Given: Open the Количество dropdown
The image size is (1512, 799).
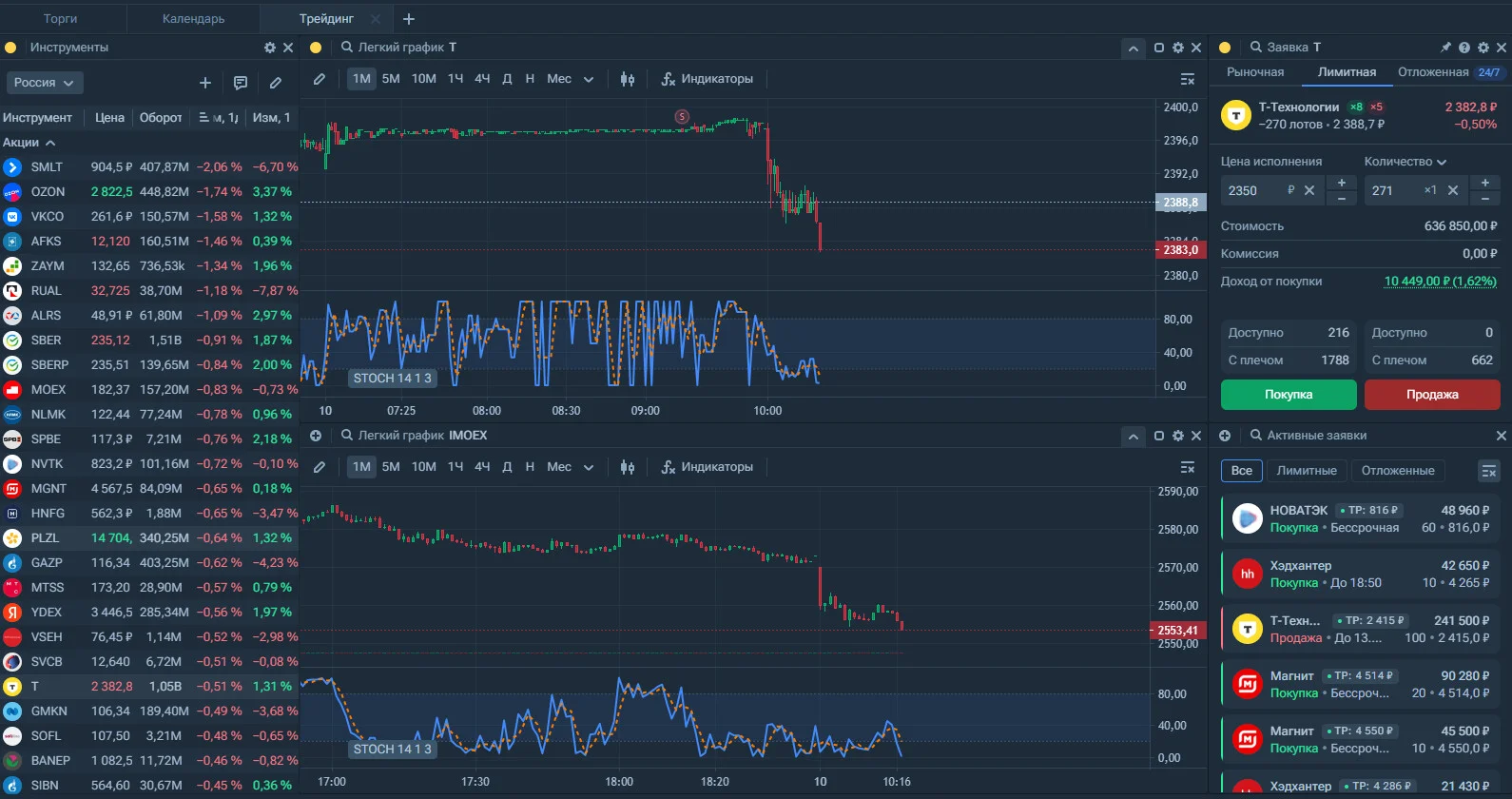Looking at the screenshot, I should [x=1405, y=162].
